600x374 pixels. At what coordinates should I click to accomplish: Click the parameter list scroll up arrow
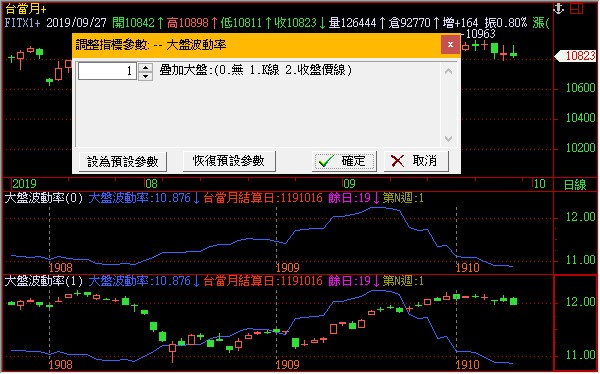(x=449, y=71)
